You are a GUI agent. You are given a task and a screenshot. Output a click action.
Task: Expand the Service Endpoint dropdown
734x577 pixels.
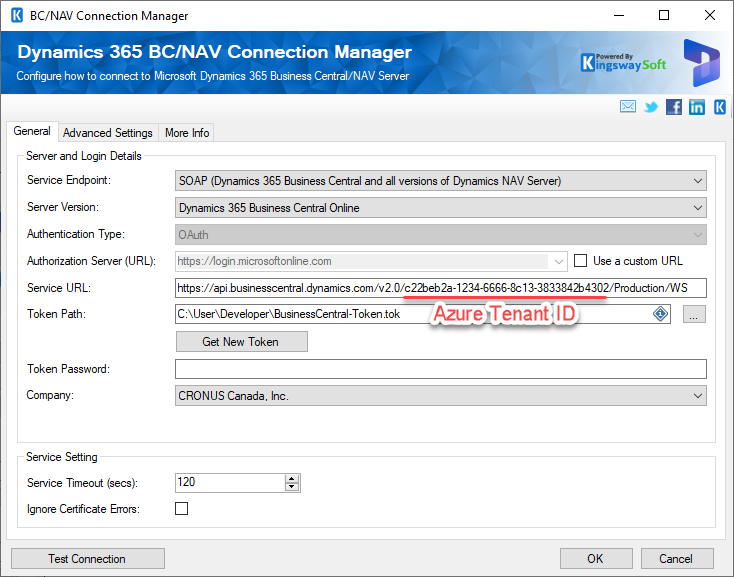click(x=441, y=181)
